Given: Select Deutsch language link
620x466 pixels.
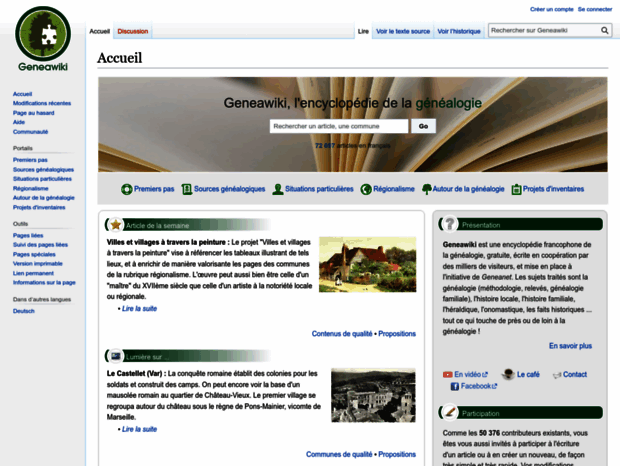Looking at the screenshot, I should 23,311.
